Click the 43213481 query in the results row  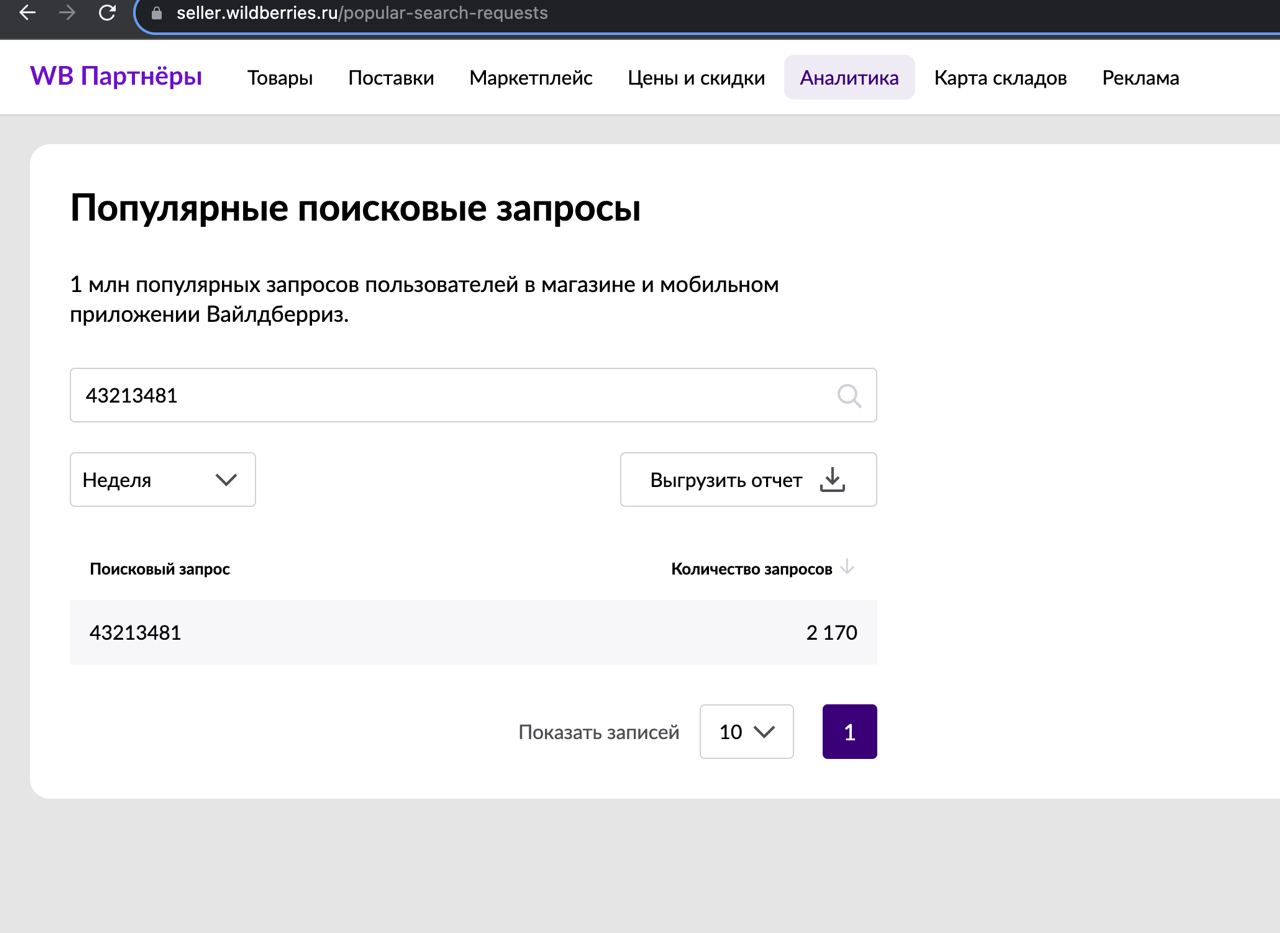click(135, 633)
